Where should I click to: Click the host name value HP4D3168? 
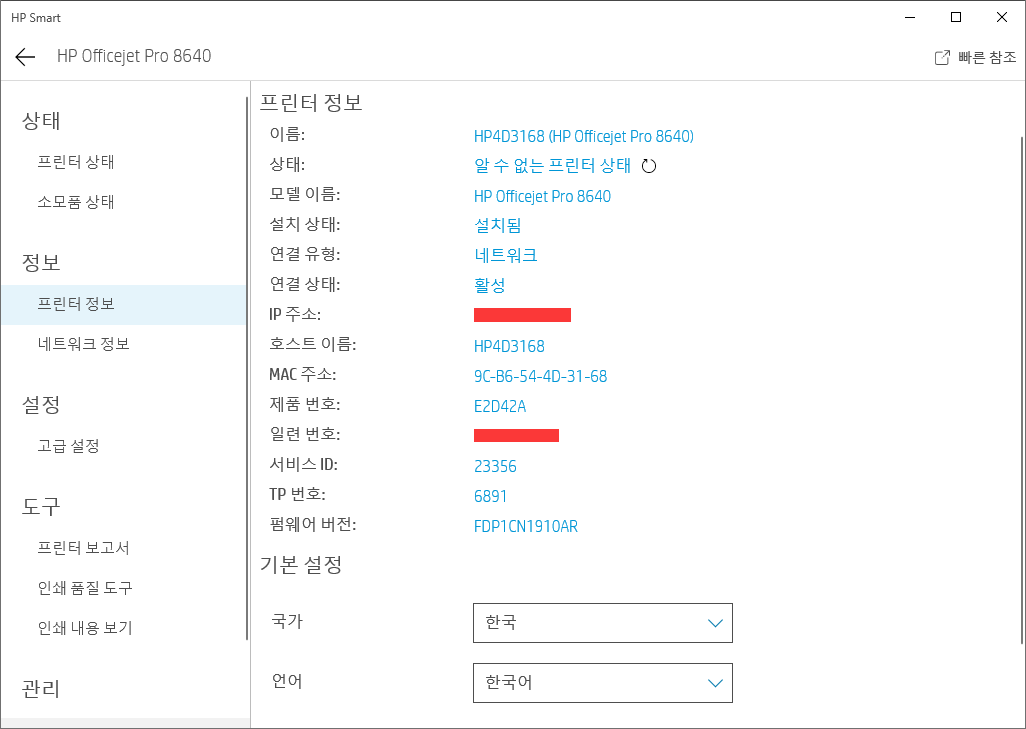tap(509, 346)
